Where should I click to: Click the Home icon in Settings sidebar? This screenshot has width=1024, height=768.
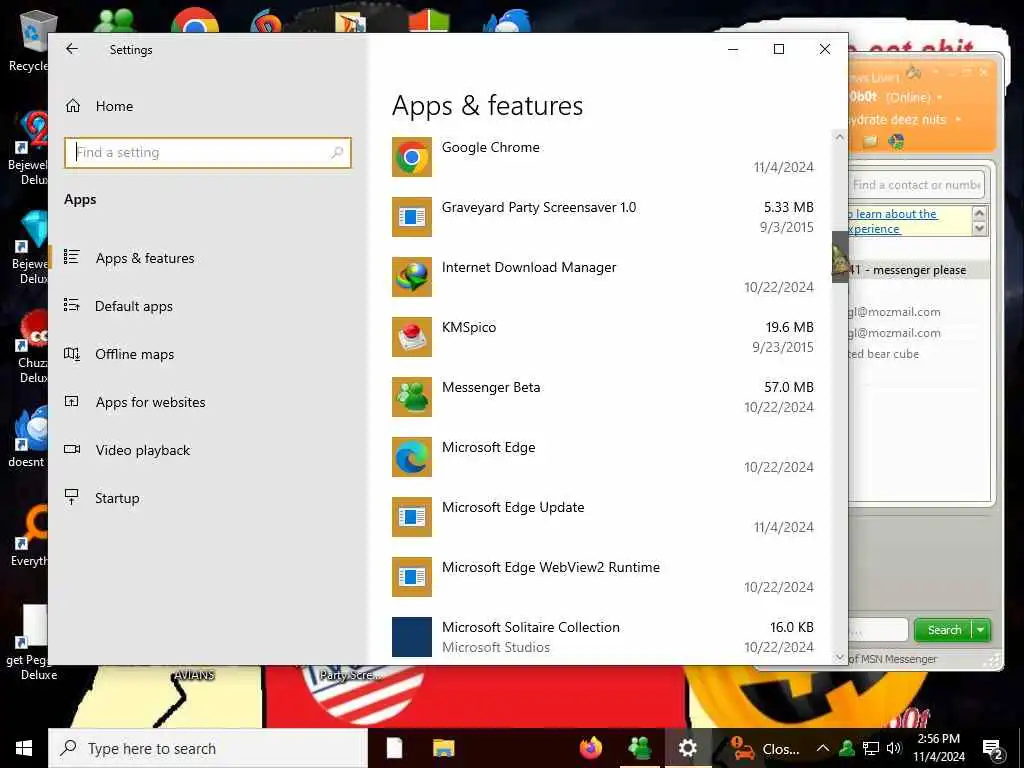tap(72, 106)
